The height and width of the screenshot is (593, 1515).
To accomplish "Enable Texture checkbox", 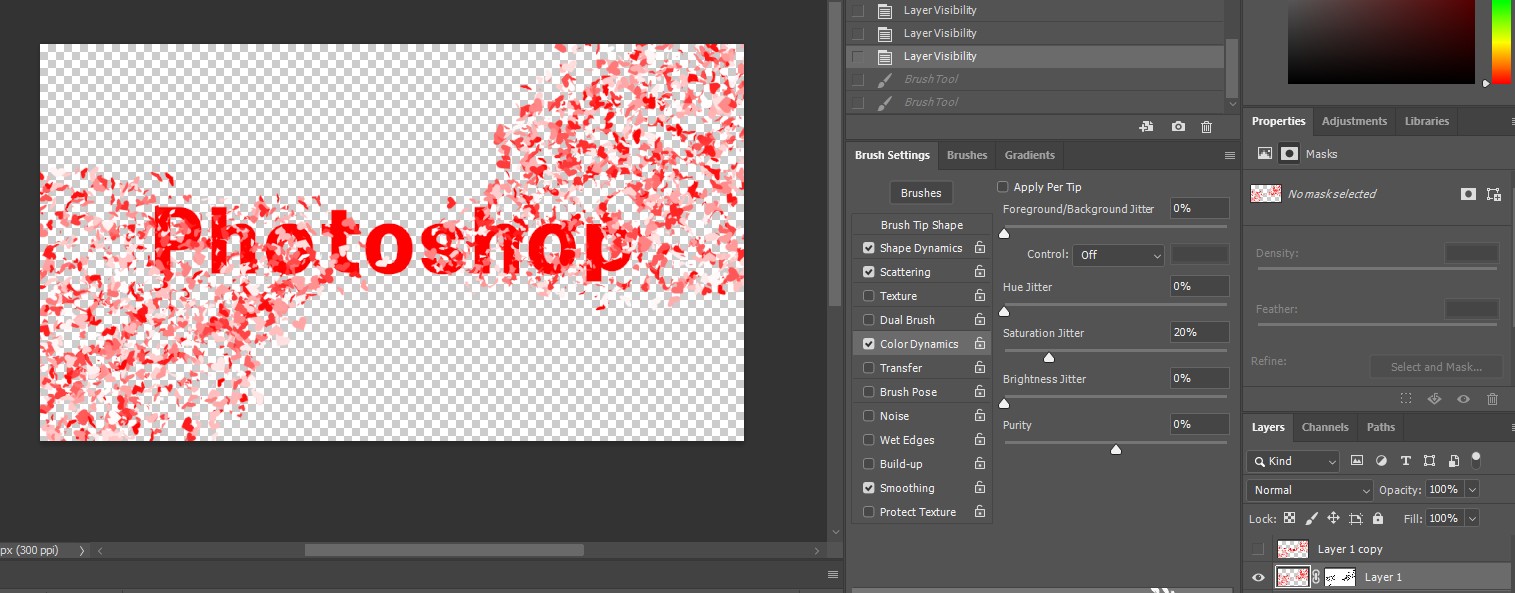I will (x=868, y=296).
